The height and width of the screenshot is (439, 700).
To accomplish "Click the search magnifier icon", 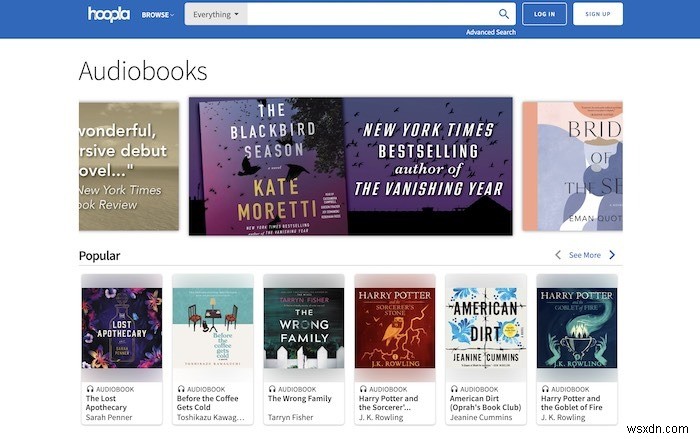I will pos(504,14).
